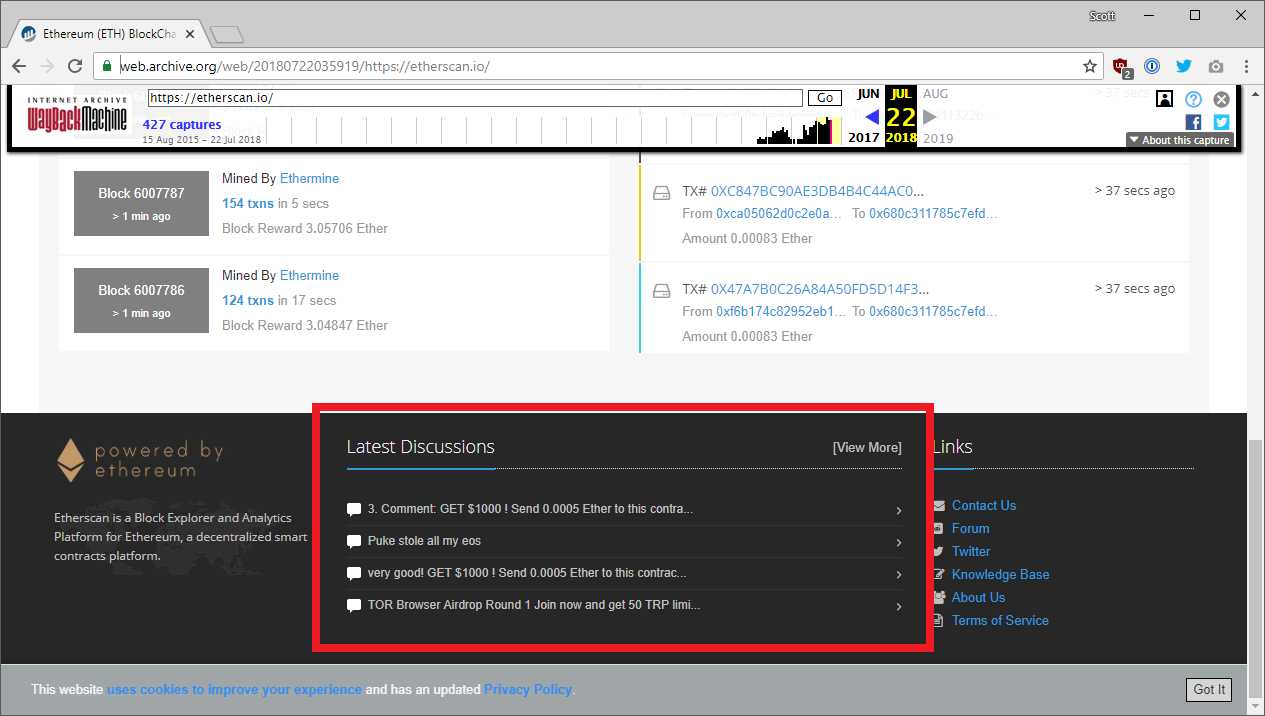Click the Wayback user account icon
1265x716 pixels.
point(1165,99)
